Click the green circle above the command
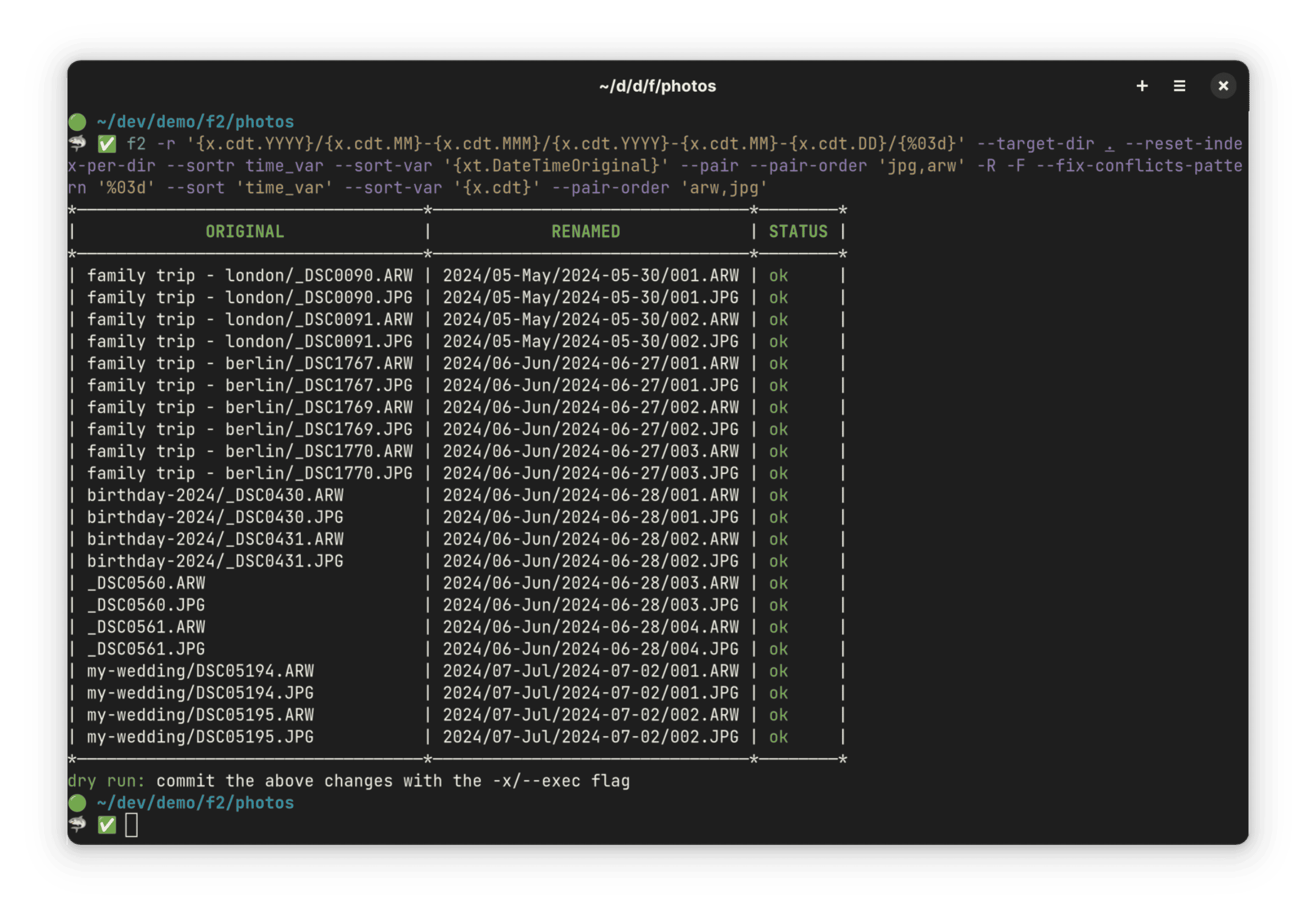Image resolution: width=1316 pixels, height=918 pixels. 77,122
